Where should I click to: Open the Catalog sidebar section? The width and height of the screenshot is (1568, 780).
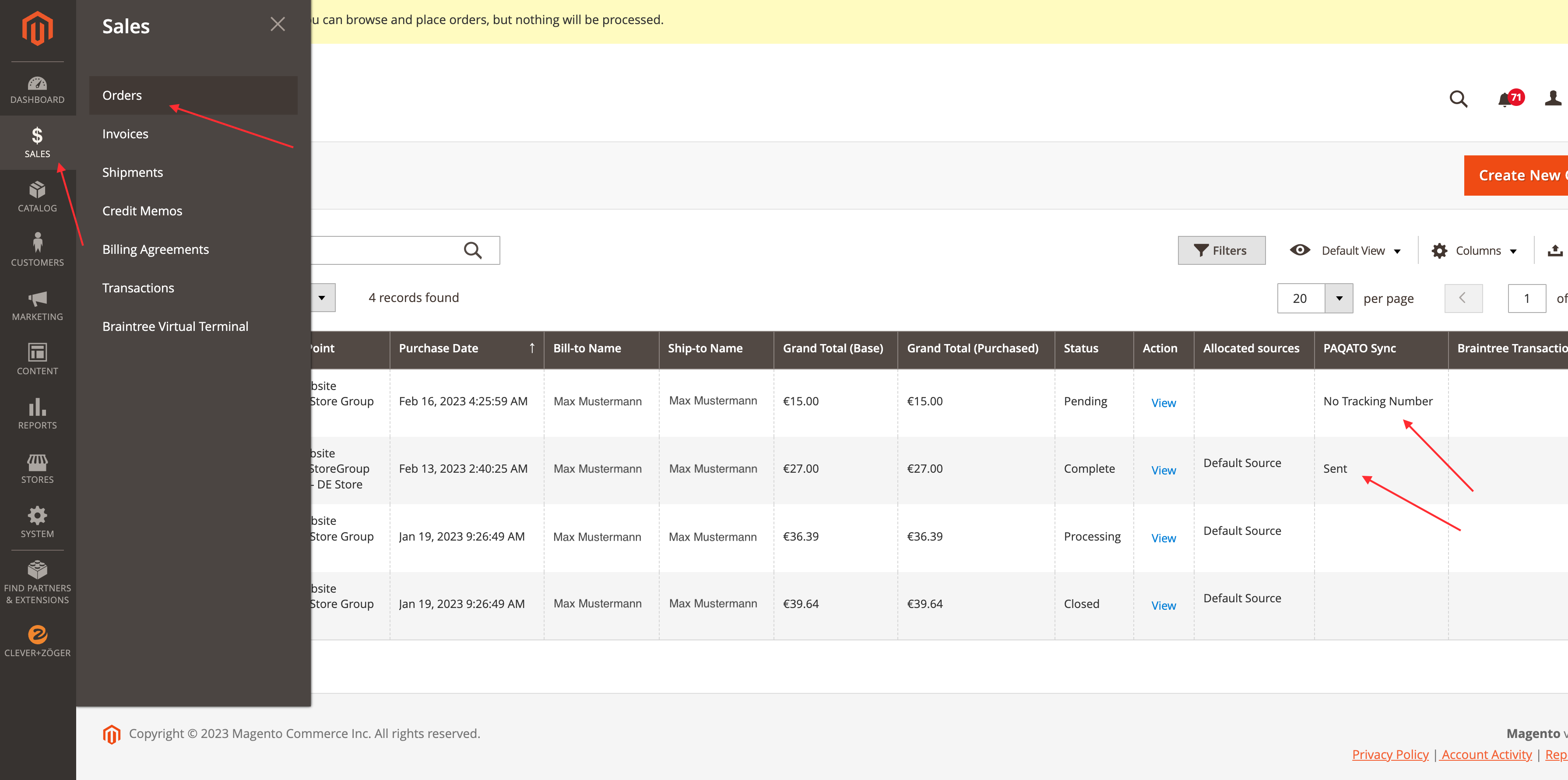(38, 197)
